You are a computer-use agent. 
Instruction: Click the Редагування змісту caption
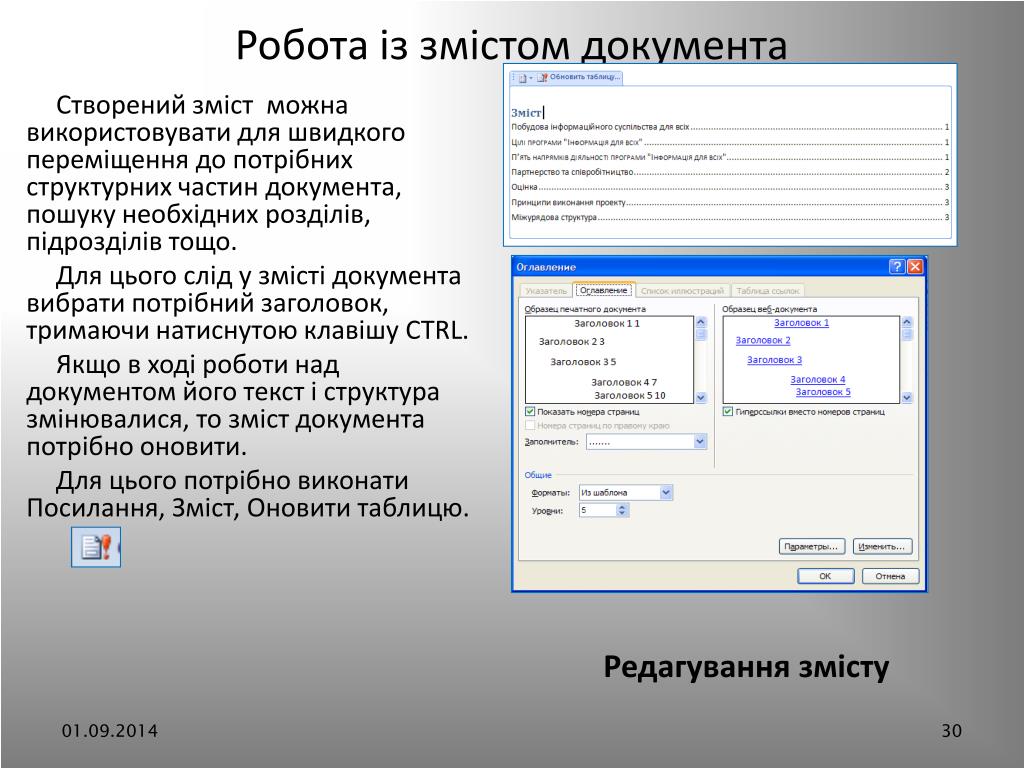[746, 667]
